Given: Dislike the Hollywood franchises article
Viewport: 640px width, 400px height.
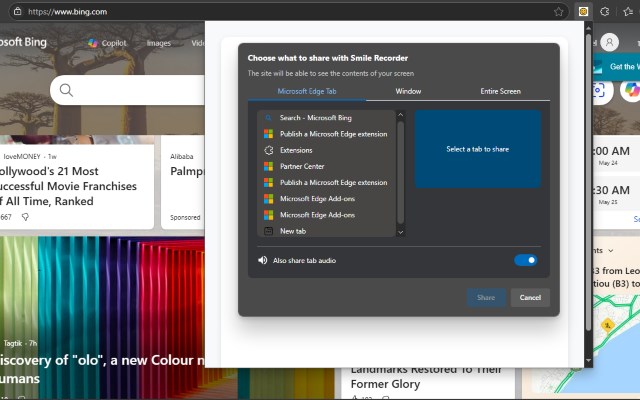Looking at the screenshot, I should pos(25,217).
